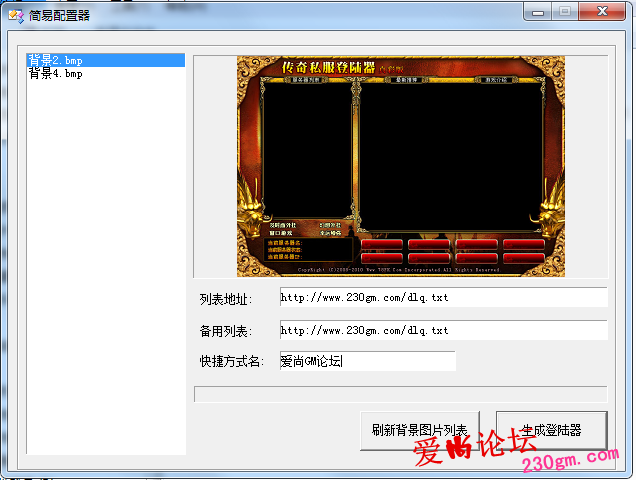Click the 备用列表 URL input field
The height and width of the screenshot is (480, 636).
[443, 330]
